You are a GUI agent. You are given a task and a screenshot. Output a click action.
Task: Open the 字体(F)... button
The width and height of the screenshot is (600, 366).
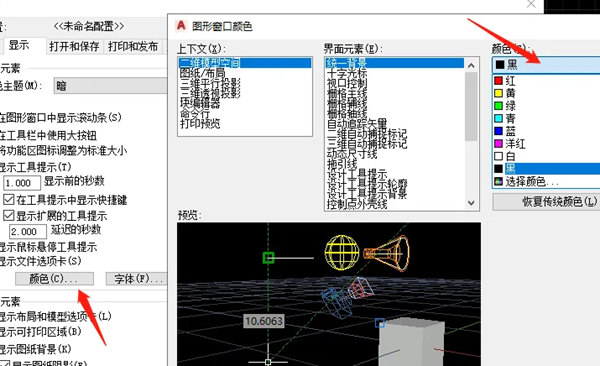pyautogui.click(x=136, y=278)
